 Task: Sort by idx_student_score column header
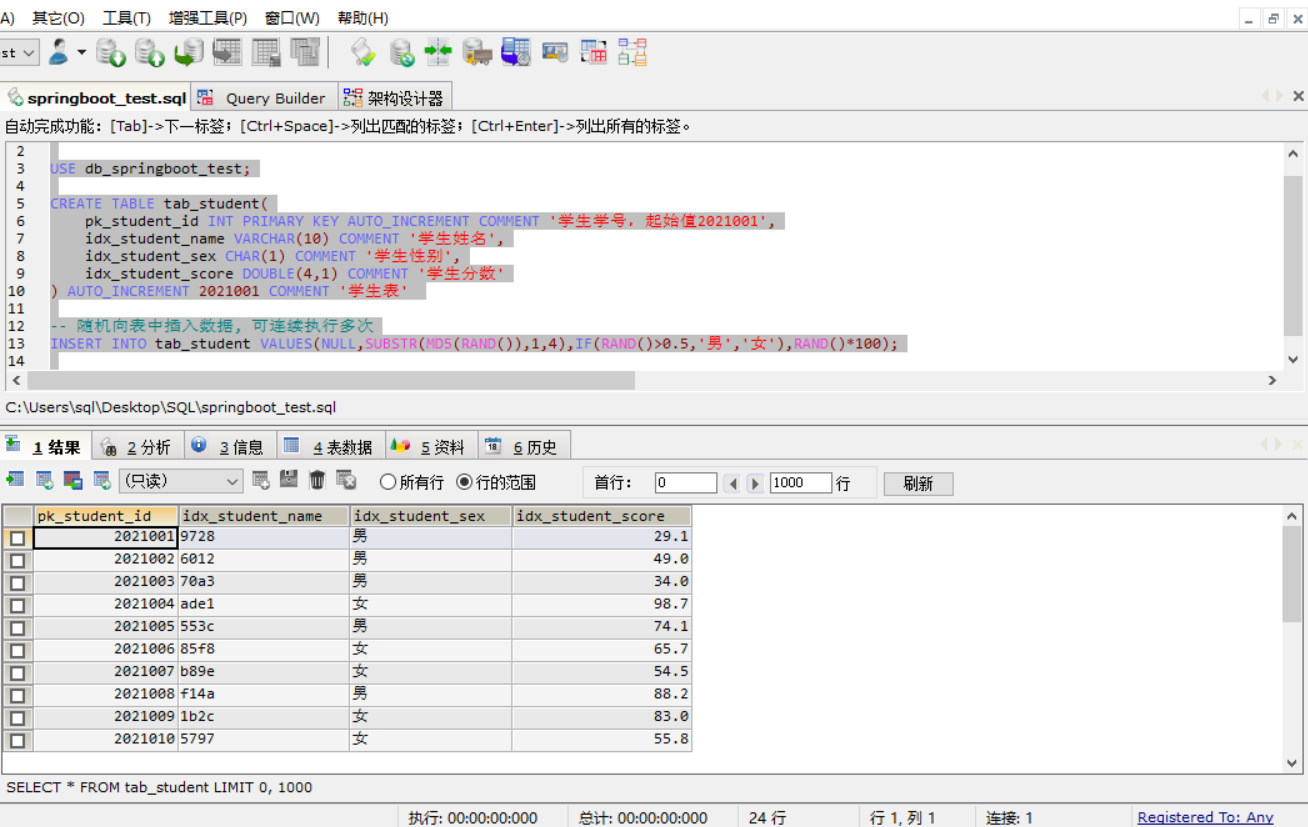point(601,516)
